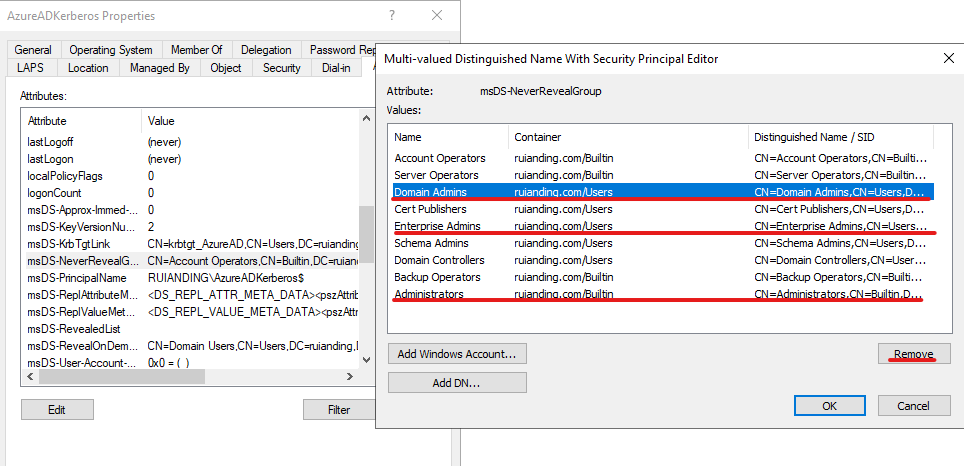This screenshot has height=466, width=964.
Task: Switch to the Dial-in tab
Action: point(336,68)
